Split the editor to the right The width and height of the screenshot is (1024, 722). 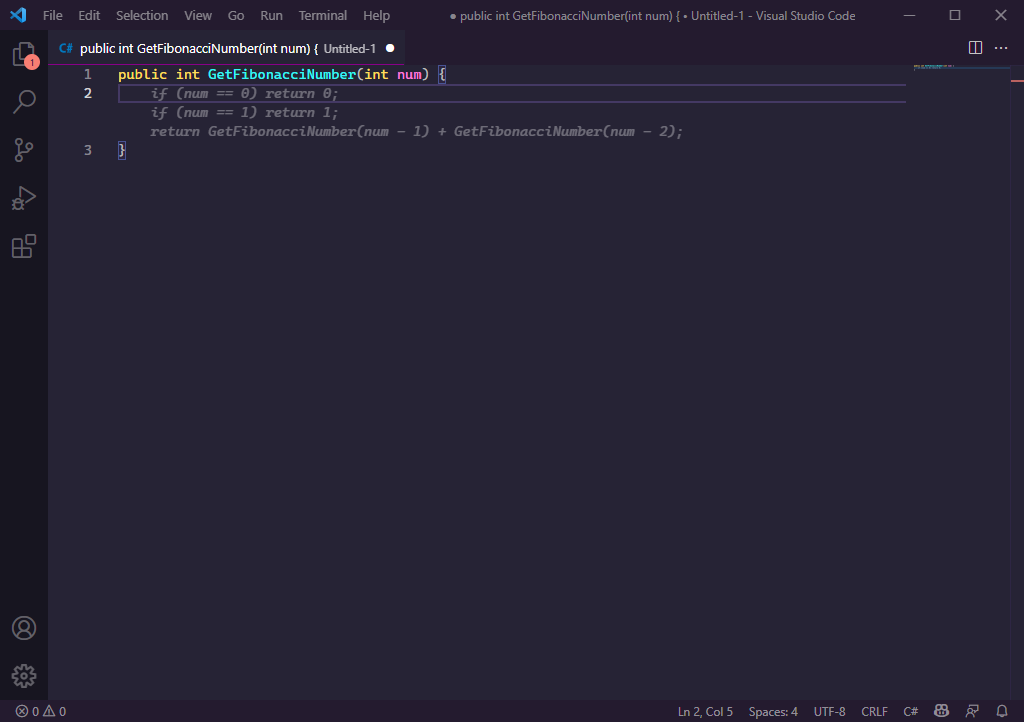976,48
